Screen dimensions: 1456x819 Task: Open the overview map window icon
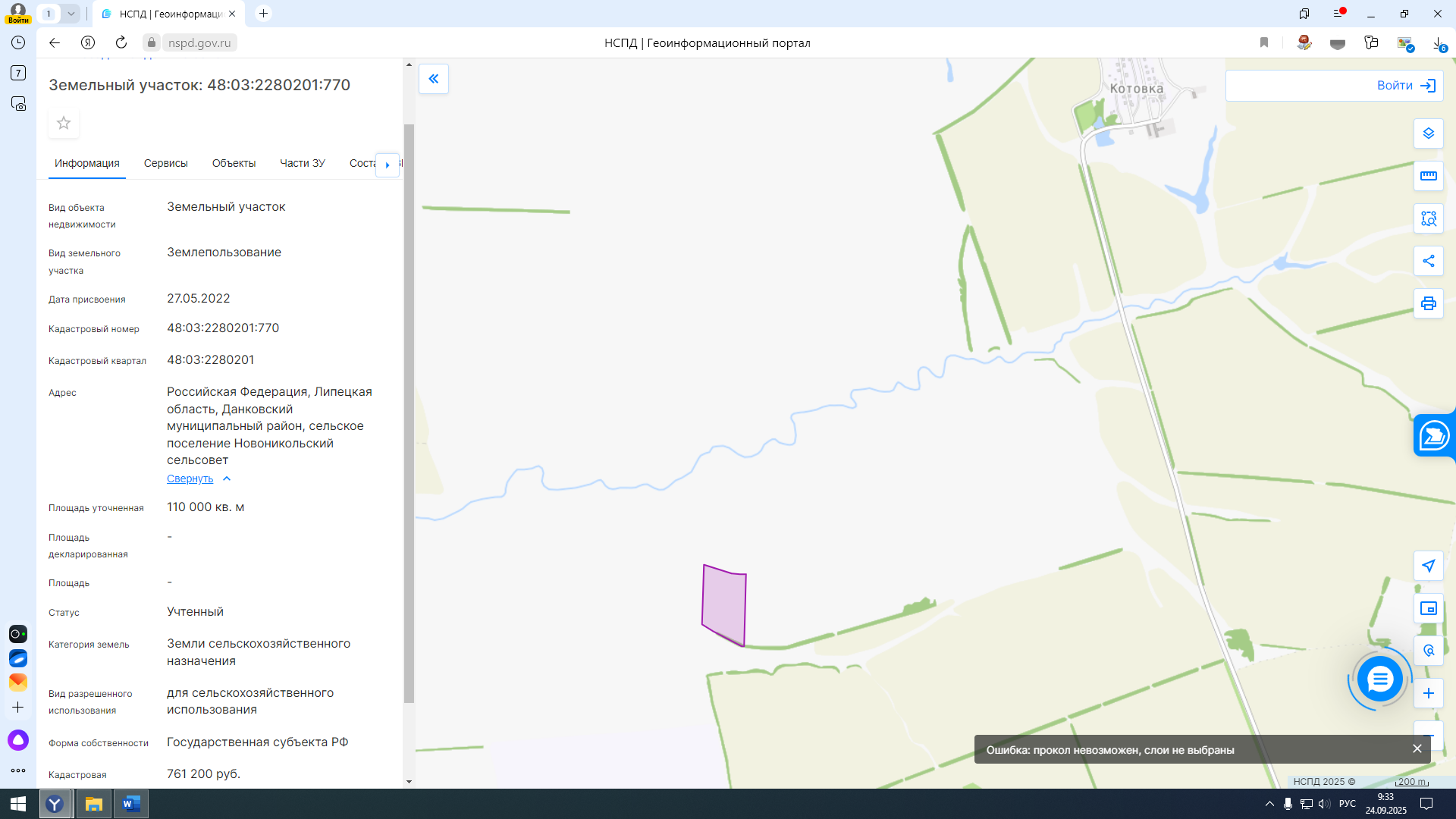[x=1428, y=608]
